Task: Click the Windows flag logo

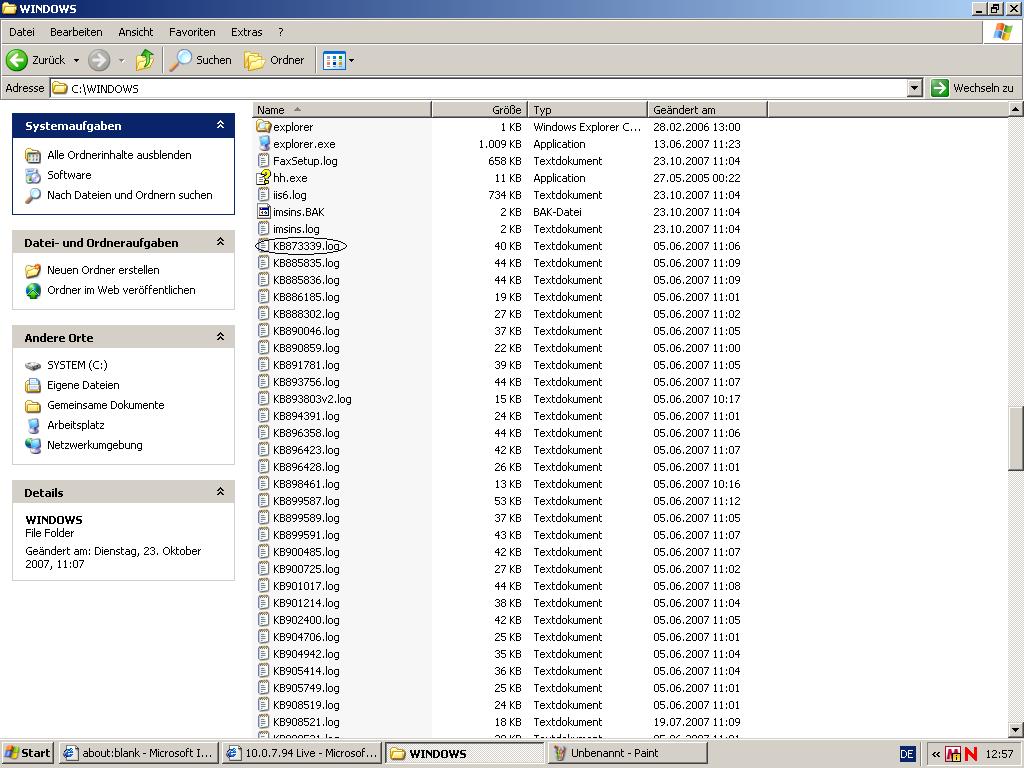Action: tap(1003, 32)
